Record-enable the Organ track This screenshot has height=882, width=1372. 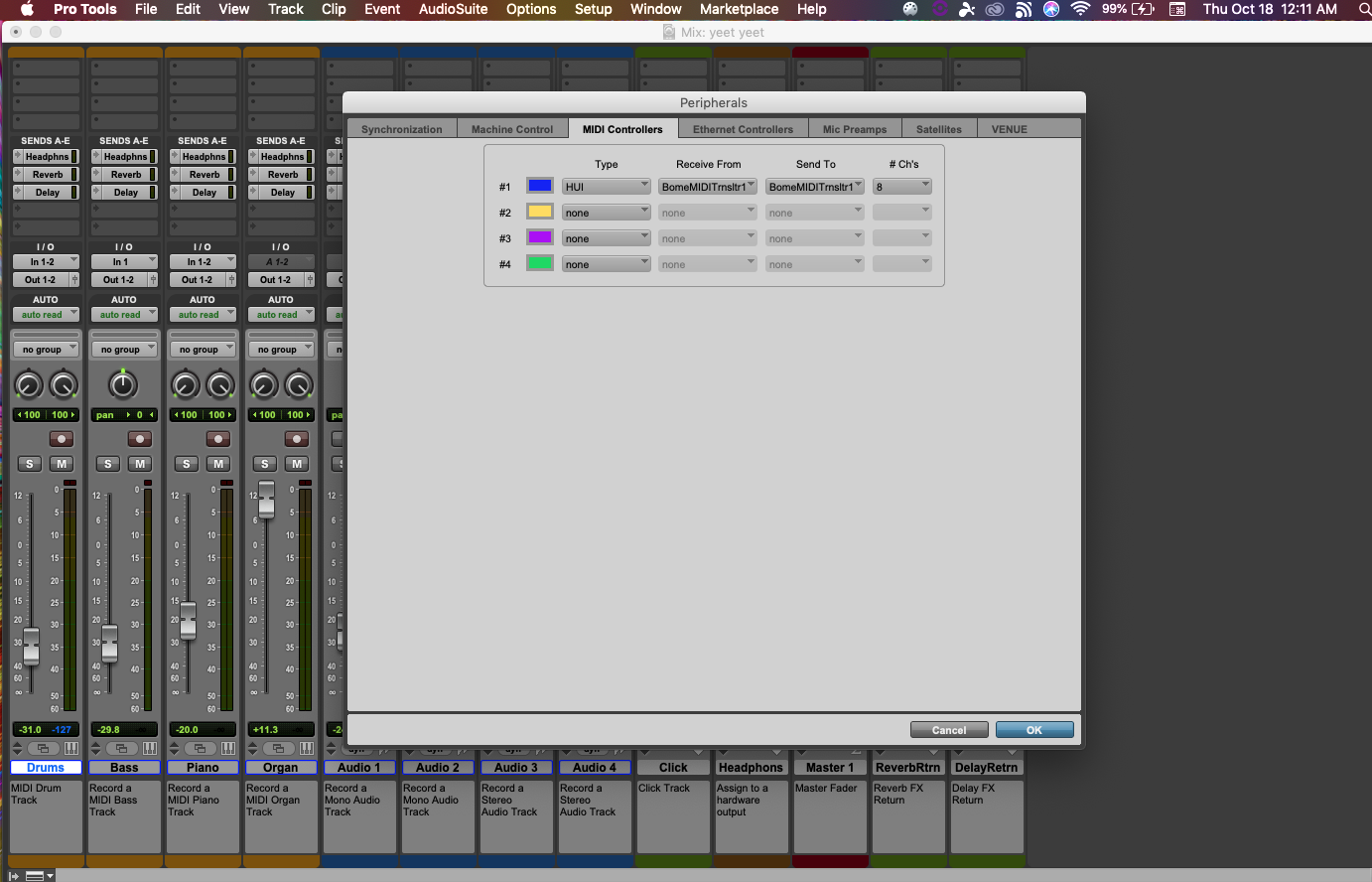point(297,438)
